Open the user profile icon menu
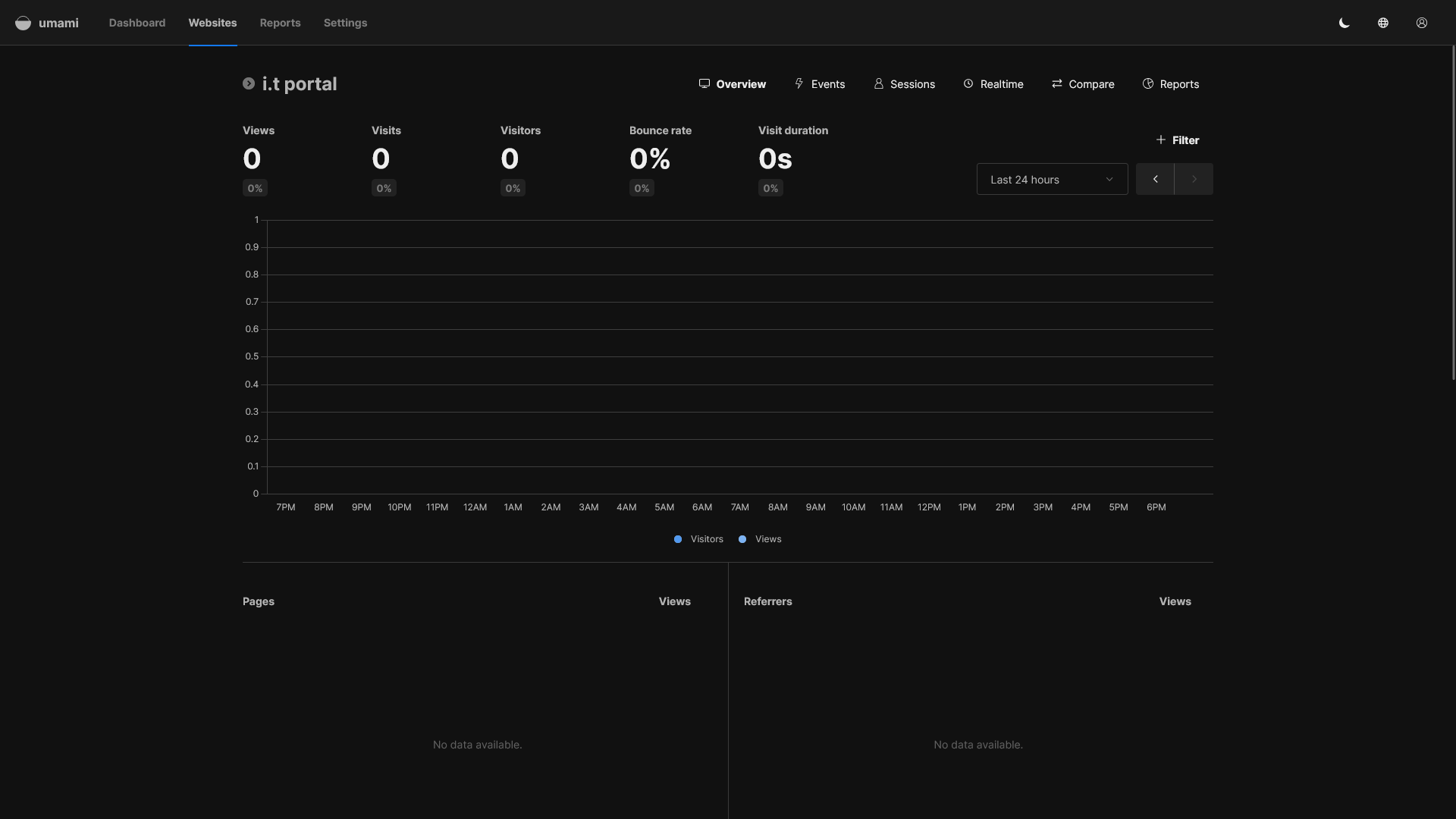 (x=1422, y=23)
